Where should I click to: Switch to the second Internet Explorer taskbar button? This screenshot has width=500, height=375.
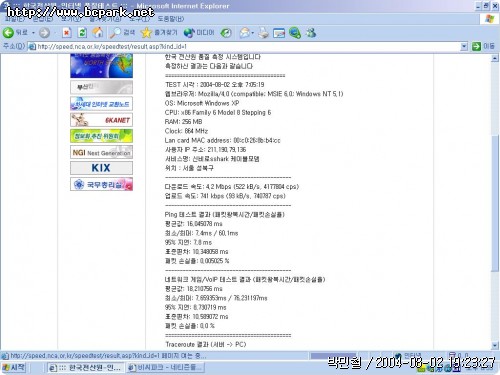(166, 368)
